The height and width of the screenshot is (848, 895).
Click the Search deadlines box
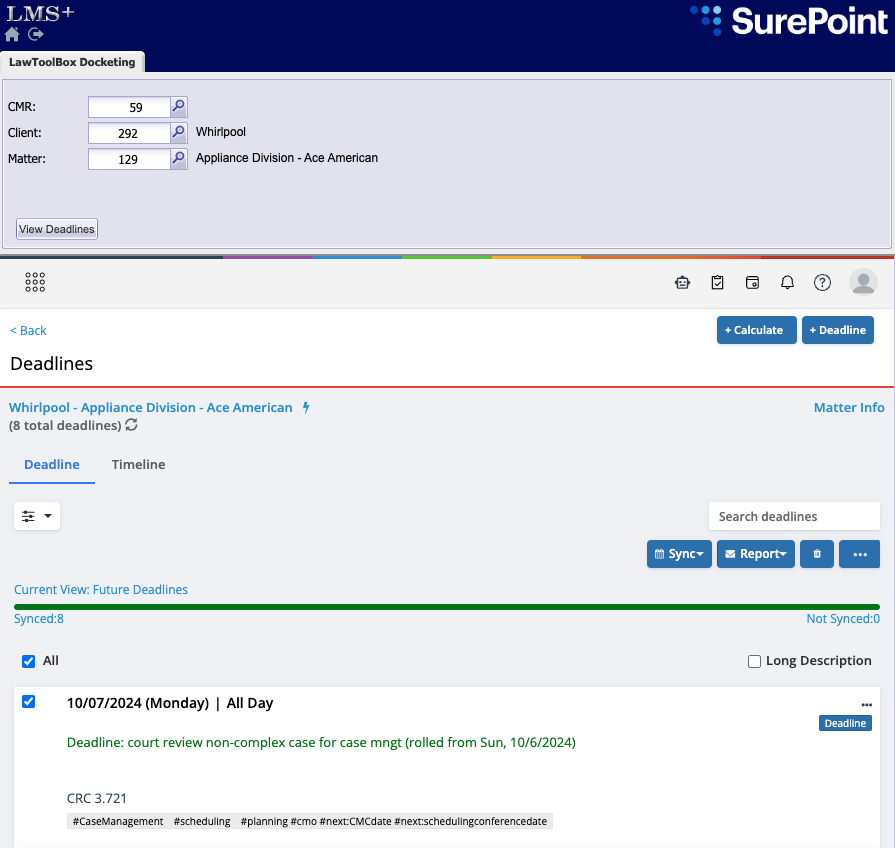(795, 516)
